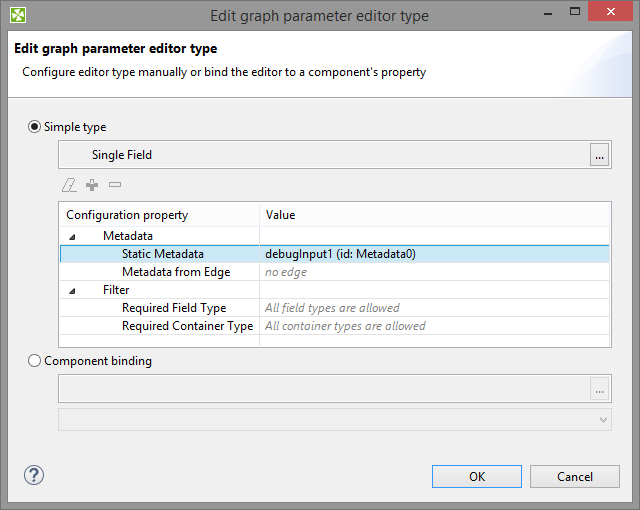Open the help question mark icon
The height and width of the screenshot is (510, 640).
click(x=33, y=475)
